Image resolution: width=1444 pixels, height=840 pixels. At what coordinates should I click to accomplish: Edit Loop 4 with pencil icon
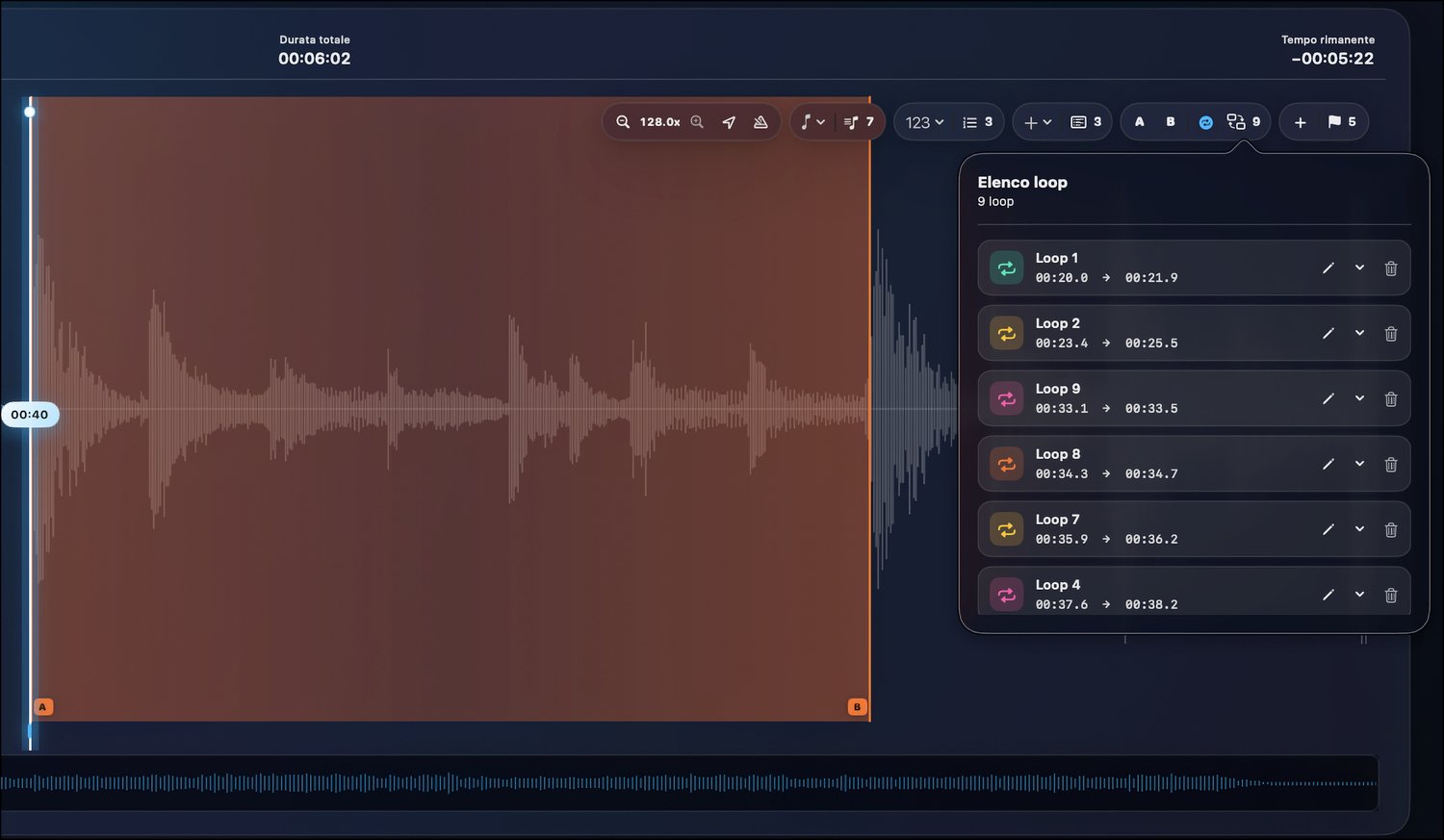1328,596
